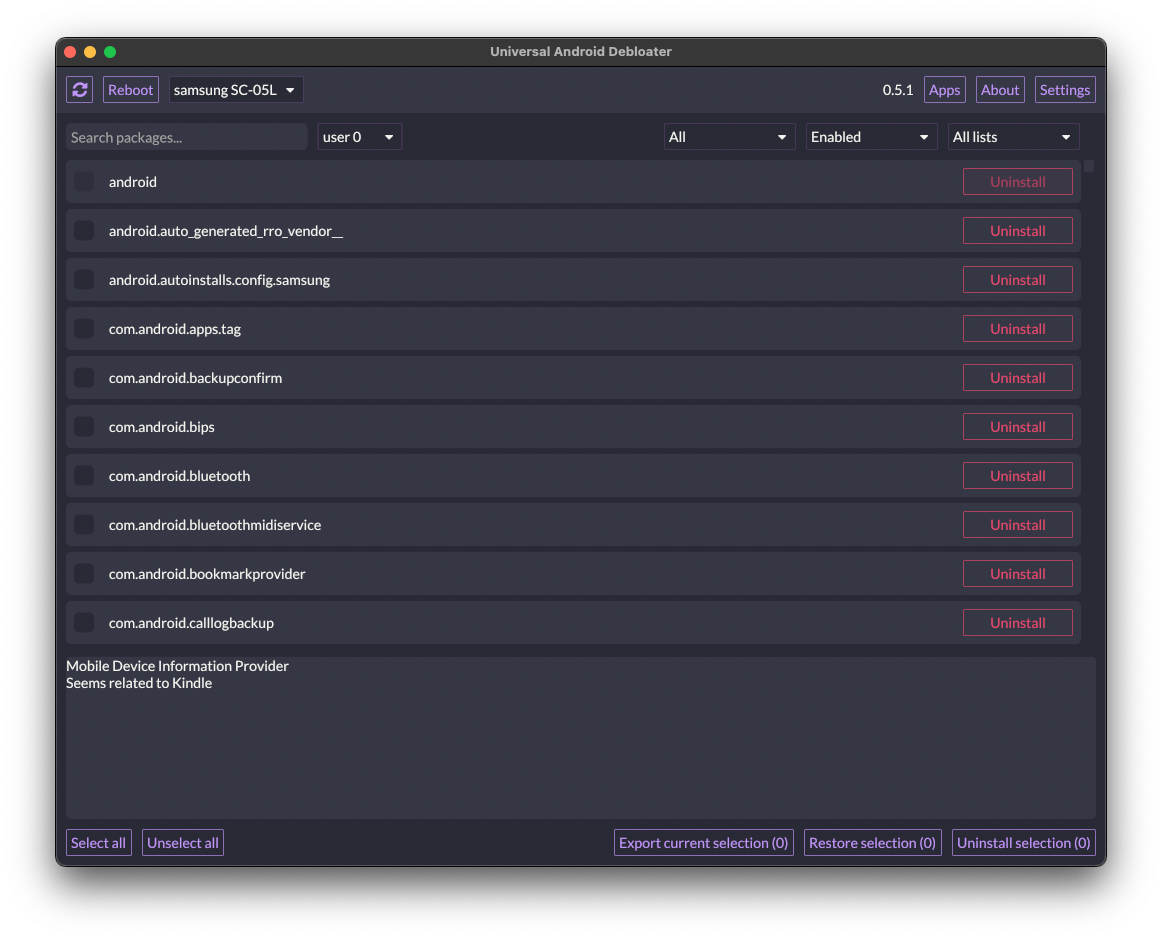This screenshot has height=940, width=1162.
Task: Open the samsung SC-05L device dropdown
Action: (x=235, y=90)
